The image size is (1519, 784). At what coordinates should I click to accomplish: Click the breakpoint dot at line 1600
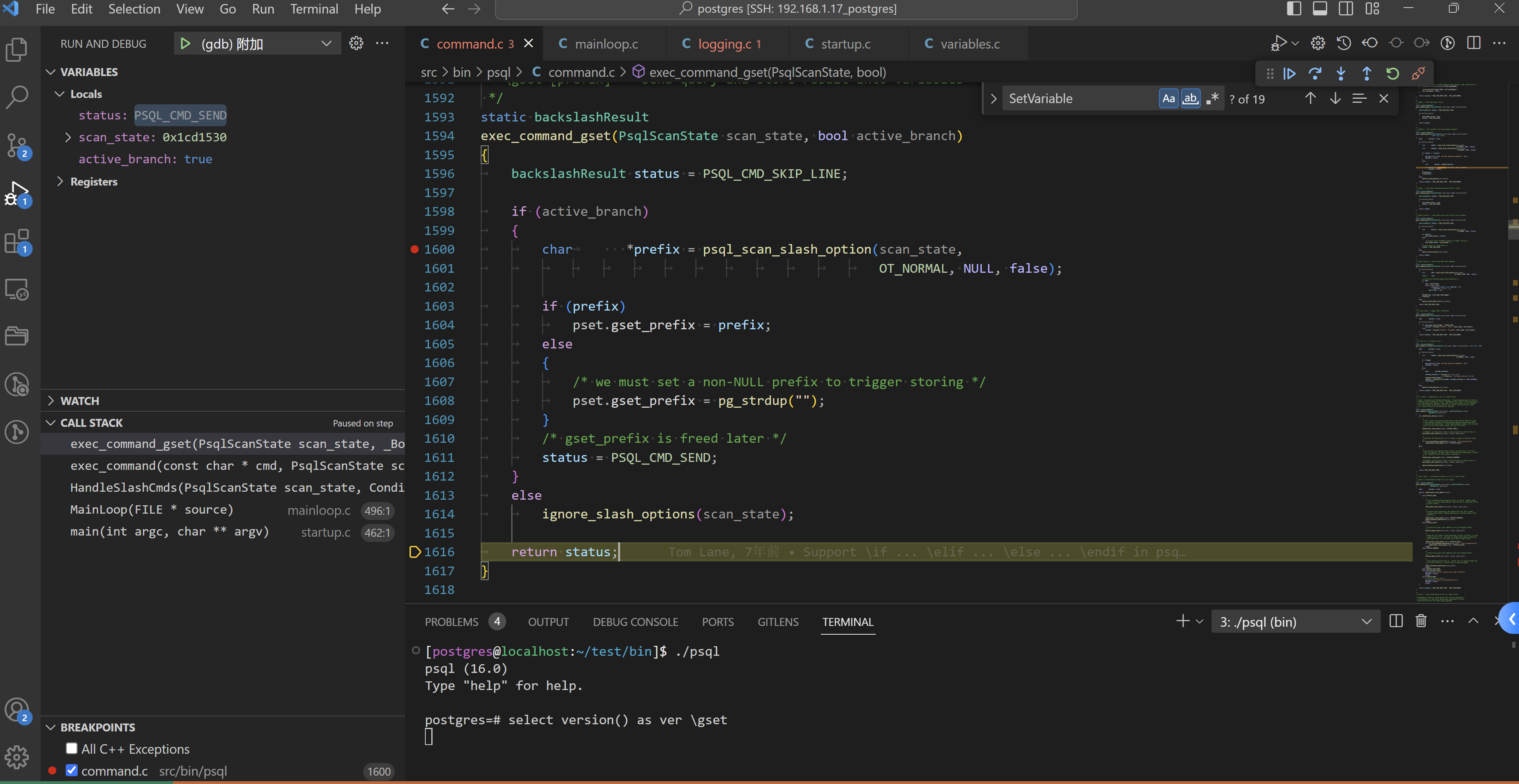click(x=415, y=249)
